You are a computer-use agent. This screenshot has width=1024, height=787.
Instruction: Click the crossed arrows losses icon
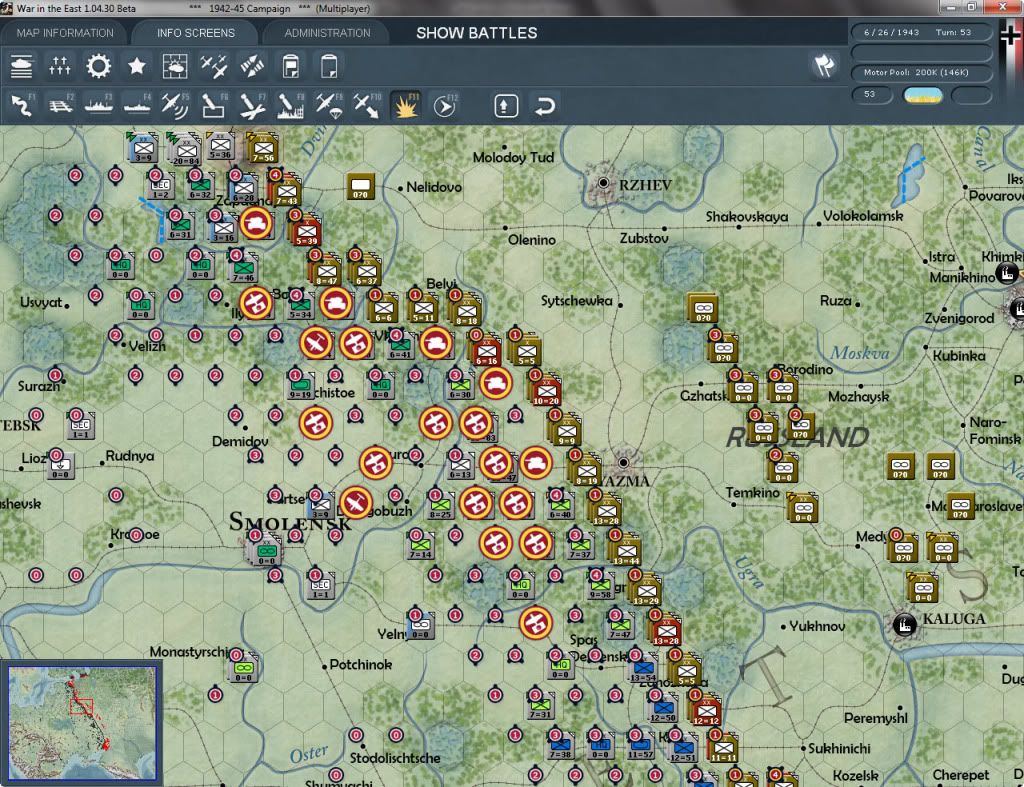tap(252, 67)
